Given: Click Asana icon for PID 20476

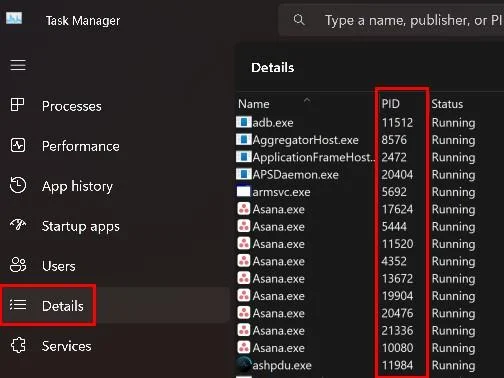Looking at the screenshot, I should click(244, 313).
